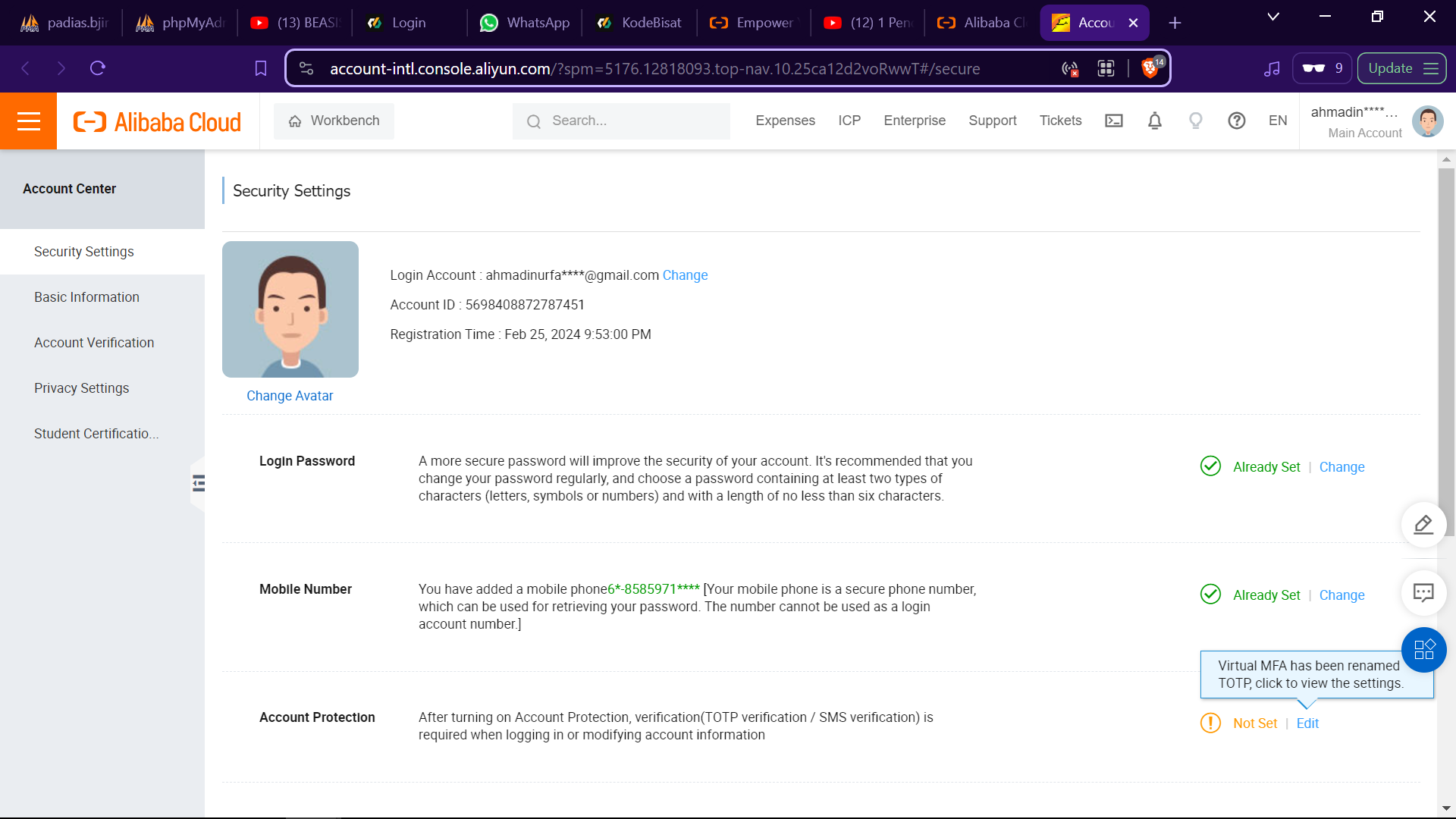Click the blue apps grid floating button
The width and height of the screenshot is (1456, 819).
click(x=1423, y=650)
